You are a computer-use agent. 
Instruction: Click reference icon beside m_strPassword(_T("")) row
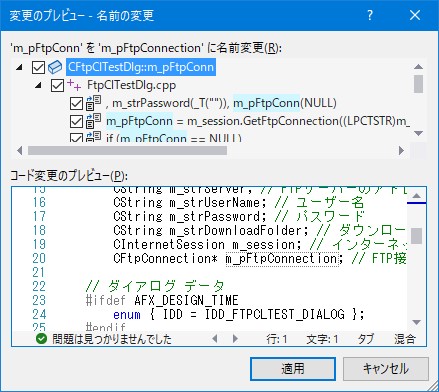click(x=93, y=103)
